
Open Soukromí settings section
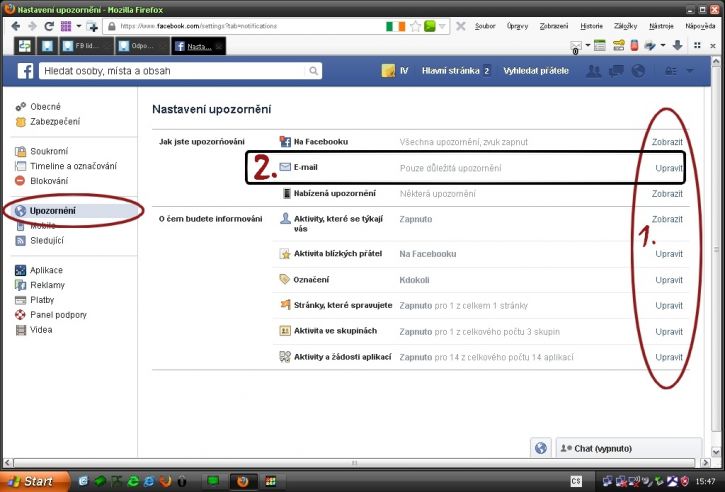49,151
